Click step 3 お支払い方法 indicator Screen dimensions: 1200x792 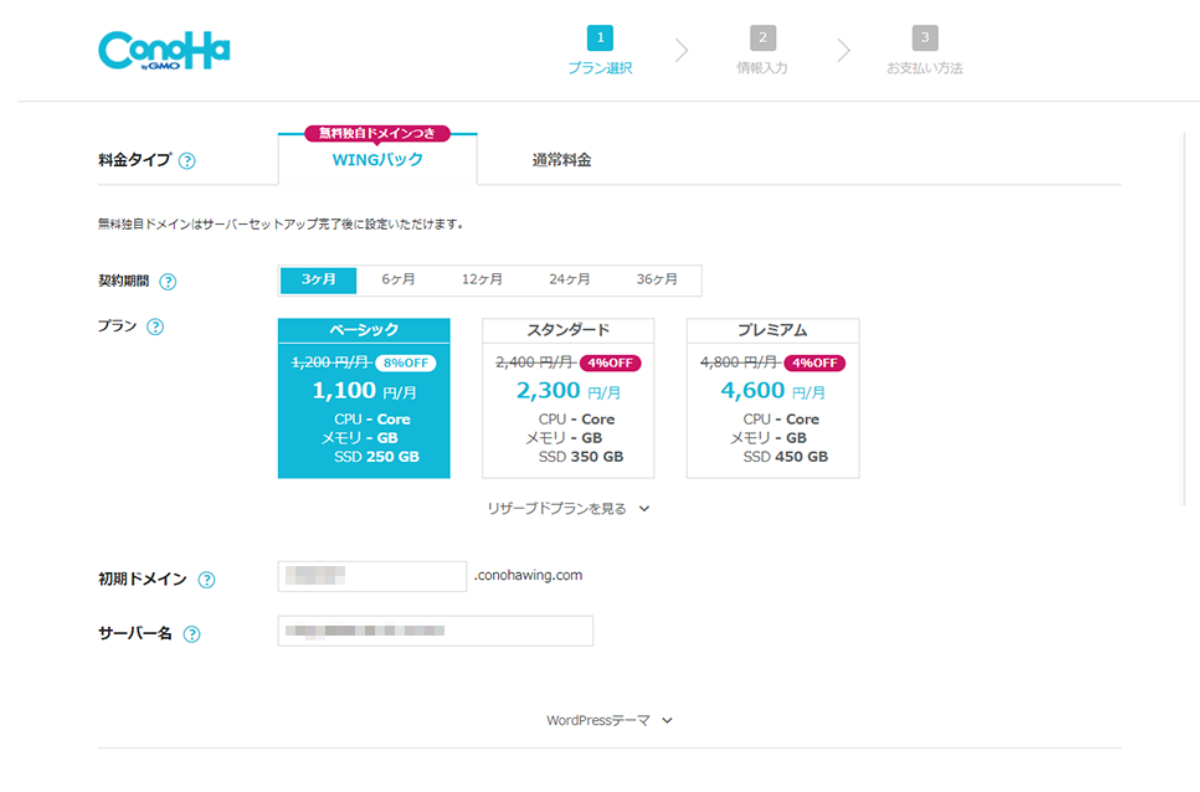[925, 52]
